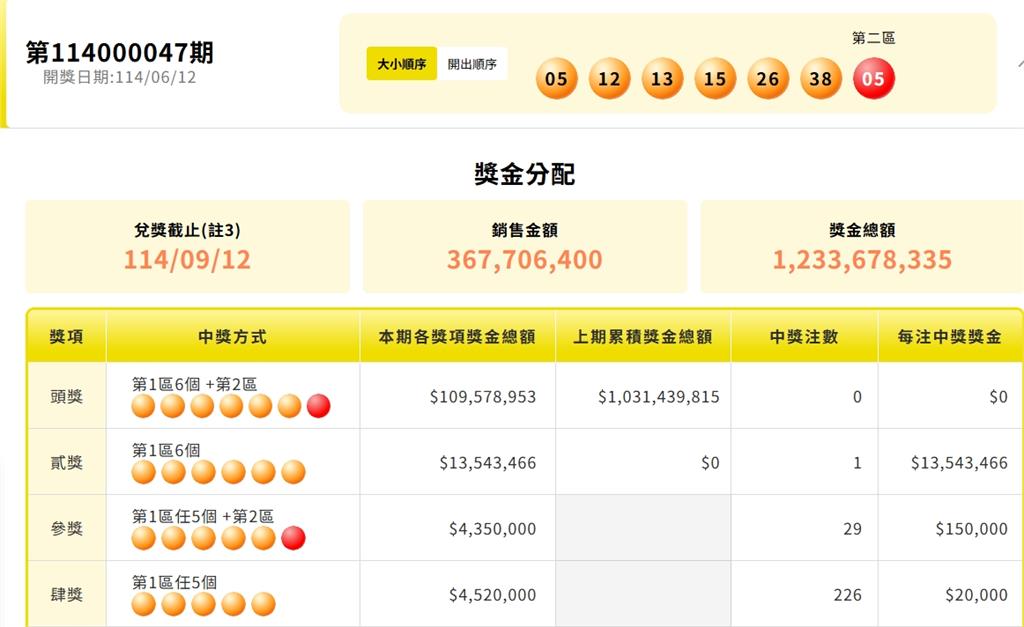This screenshot has width=1024, height=627.
Task: Click 第1區任5個 +第2區 description
Action: [x=203, y=516]
